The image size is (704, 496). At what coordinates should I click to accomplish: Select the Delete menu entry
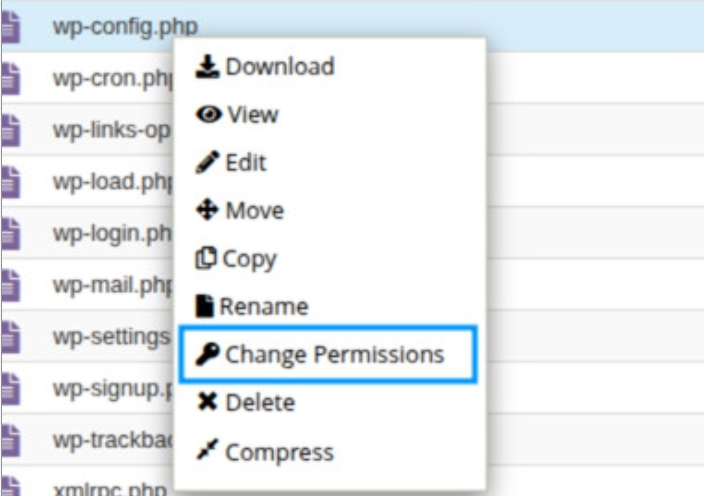click(260, 402)
